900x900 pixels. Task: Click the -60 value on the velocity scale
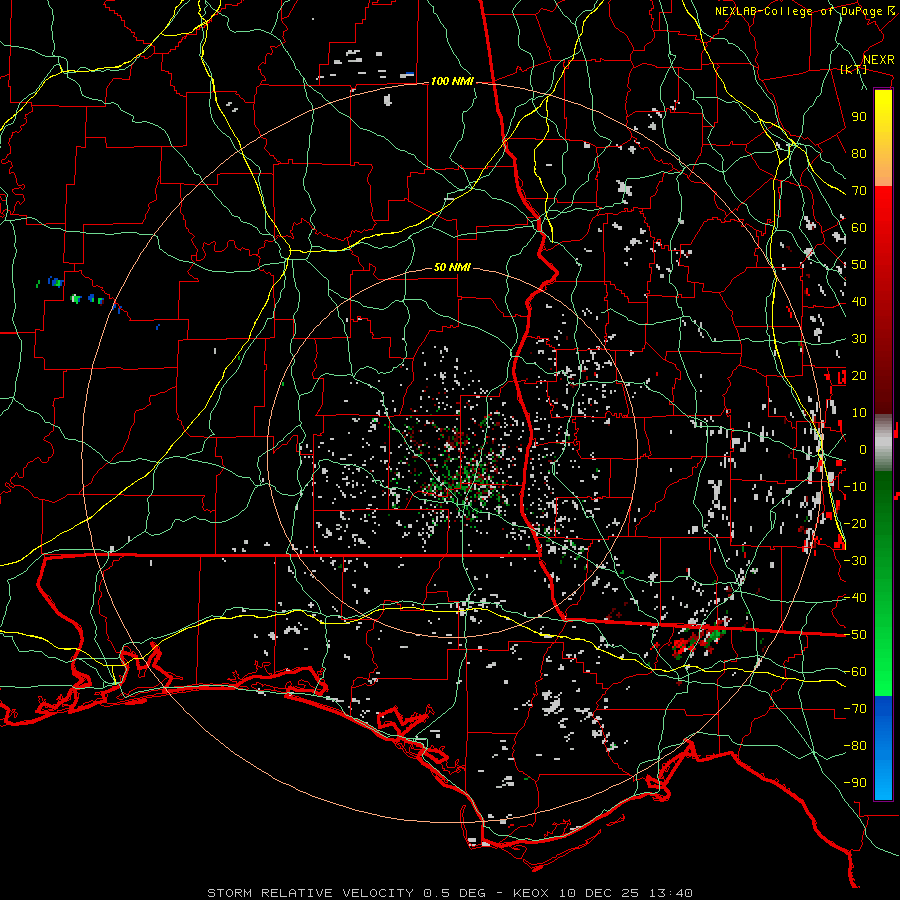click(x=855, y=672)
